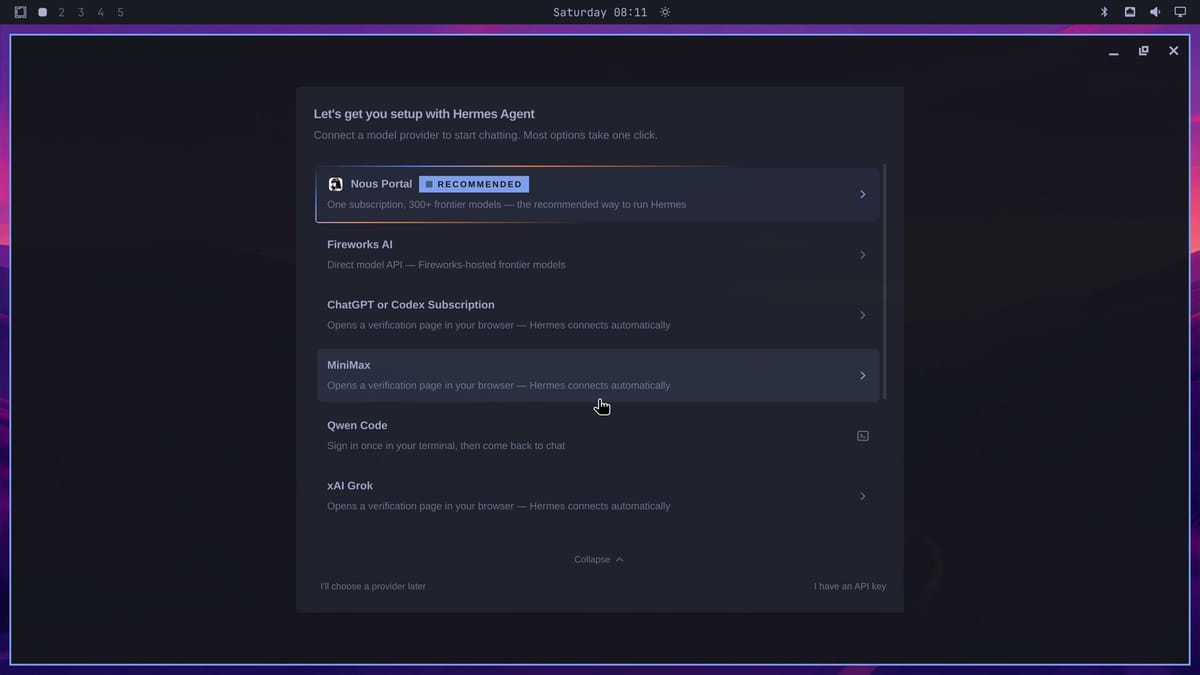Close the Hermes Agent window

pos(1173,51)
